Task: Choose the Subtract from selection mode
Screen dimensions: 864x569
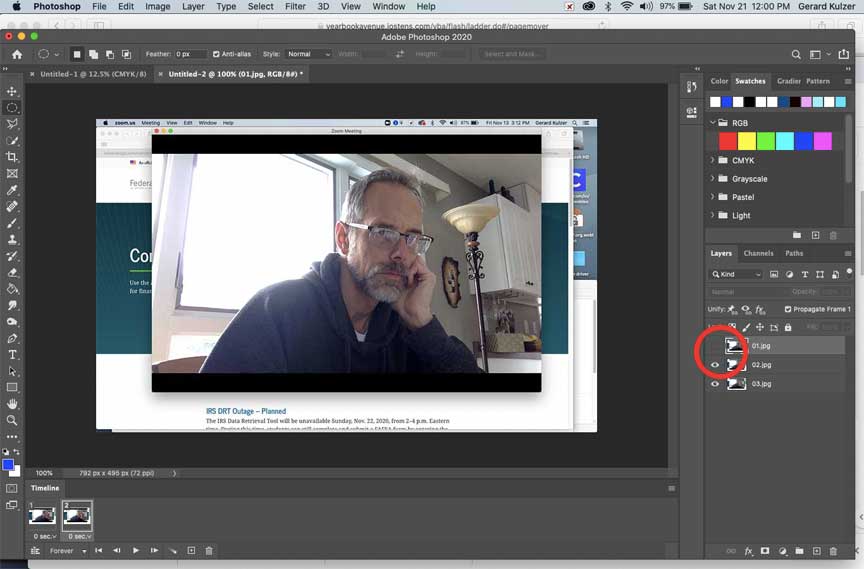Action: tap(110, 54)
